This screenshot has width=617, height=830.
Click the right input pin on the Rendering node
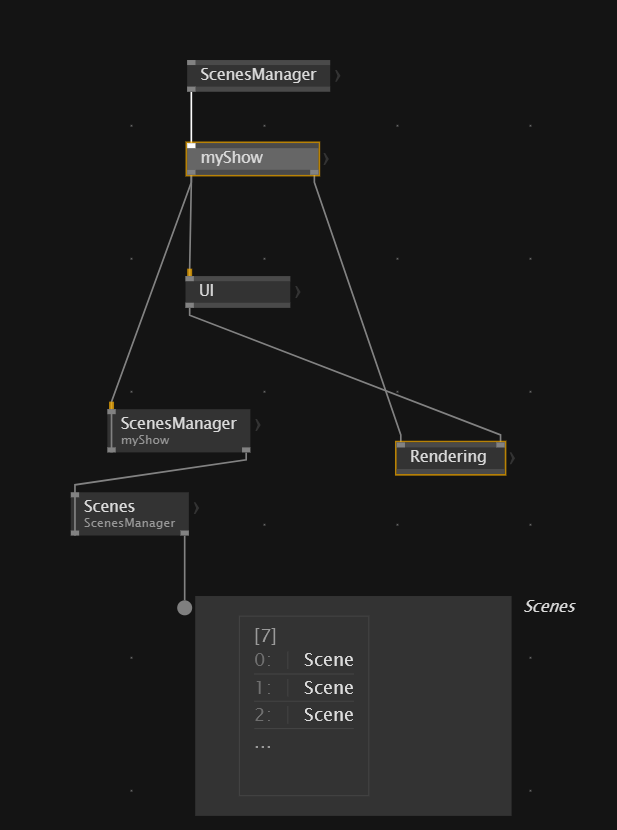(x=500, y=443)
